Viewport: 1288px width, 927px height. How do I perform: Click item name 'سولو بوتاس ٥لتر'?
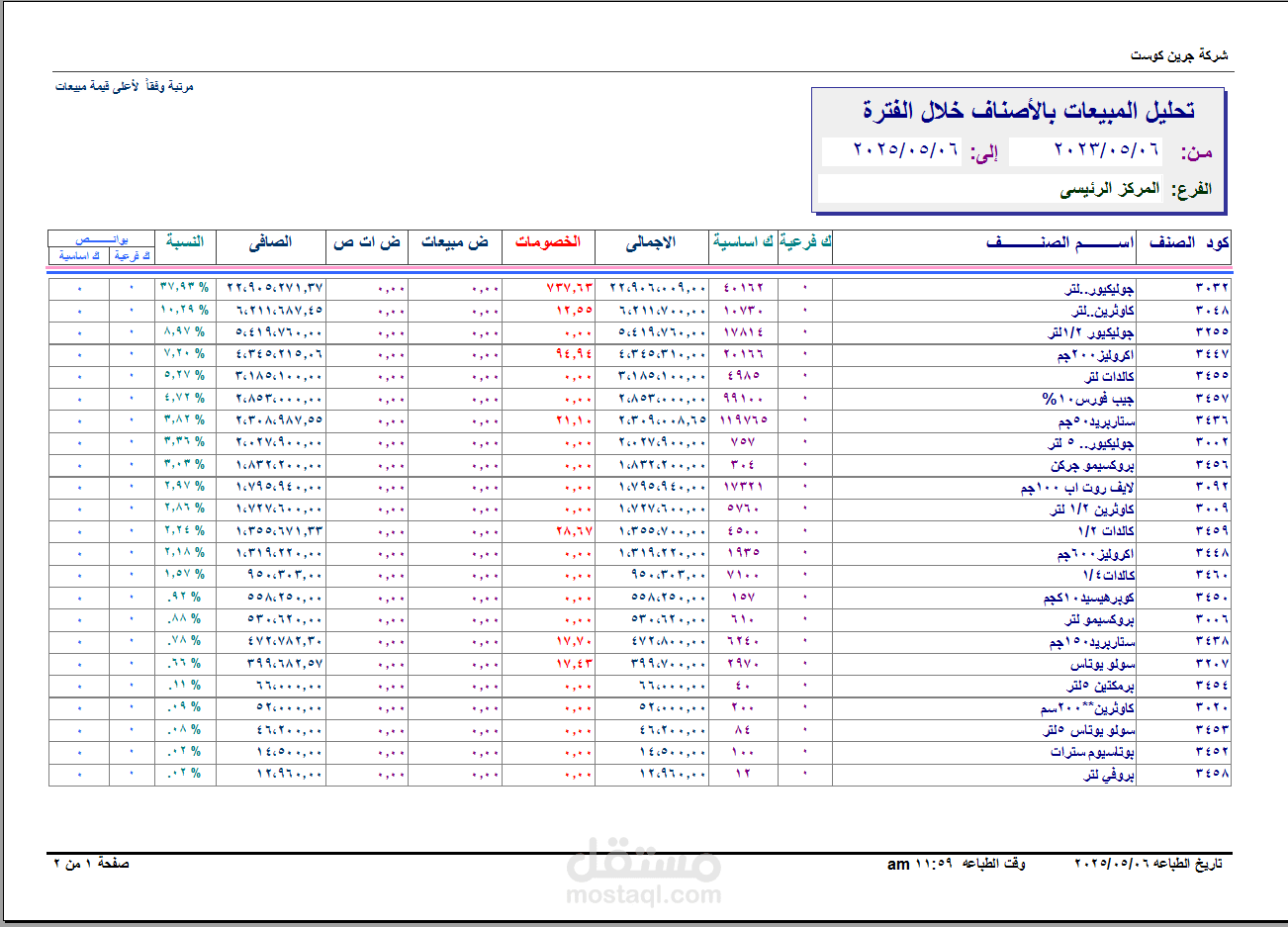click(x=1089, y=730)
